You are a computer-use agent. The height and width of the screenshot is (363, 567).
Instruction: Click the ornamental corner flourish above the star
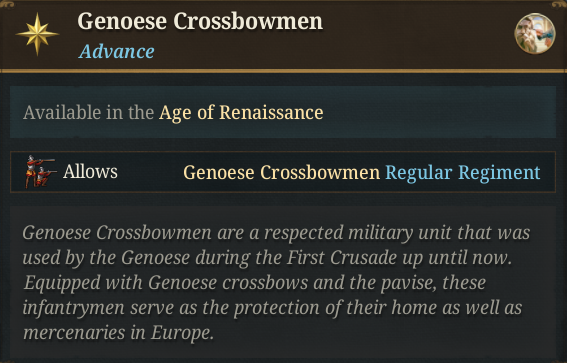[7, 4]
